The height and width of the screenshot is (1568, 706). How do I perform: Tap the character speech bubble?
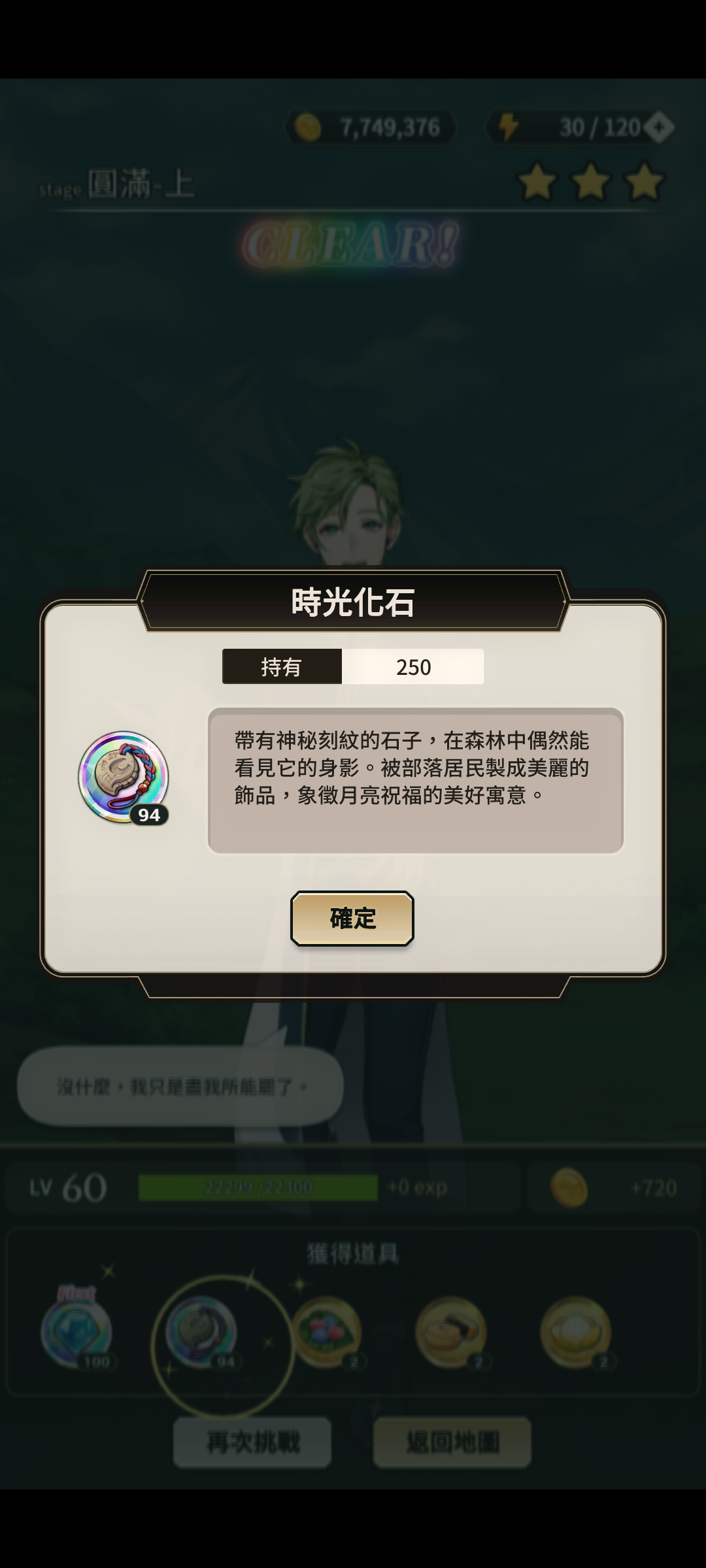click(180, 1086)
